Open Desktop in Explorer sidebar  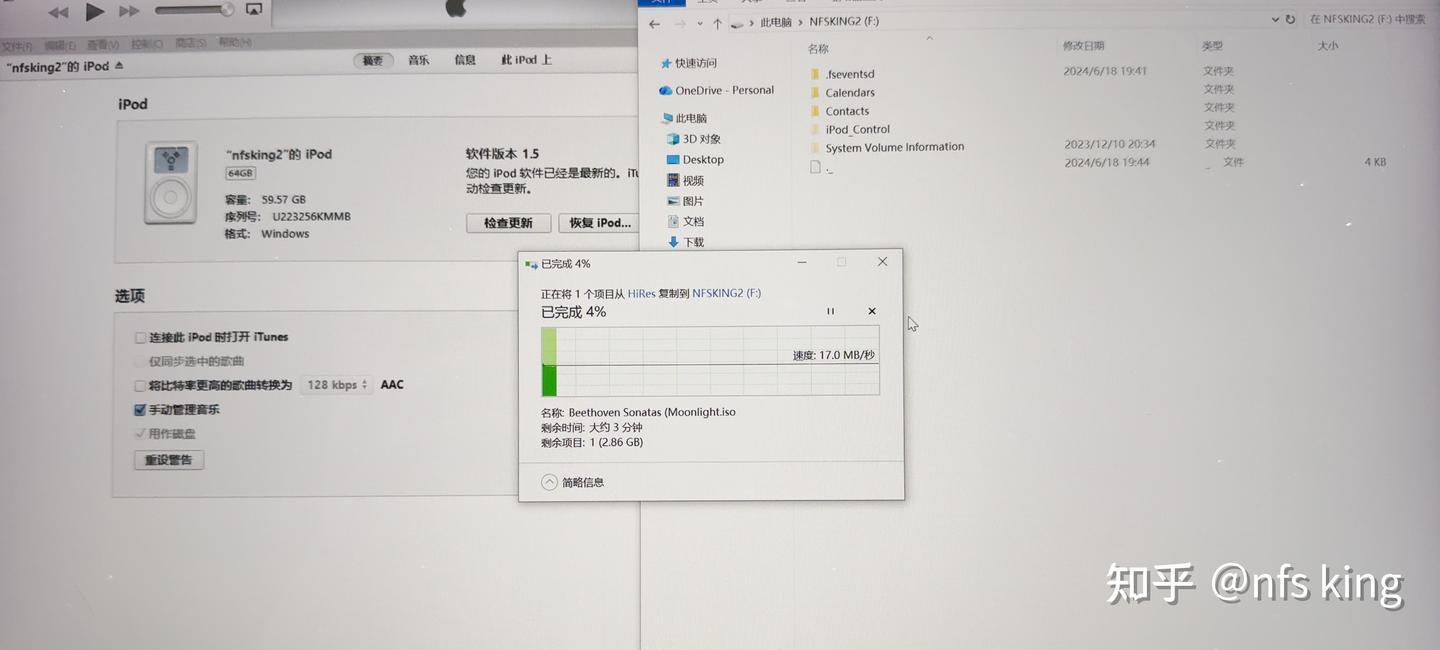[695, 160]
